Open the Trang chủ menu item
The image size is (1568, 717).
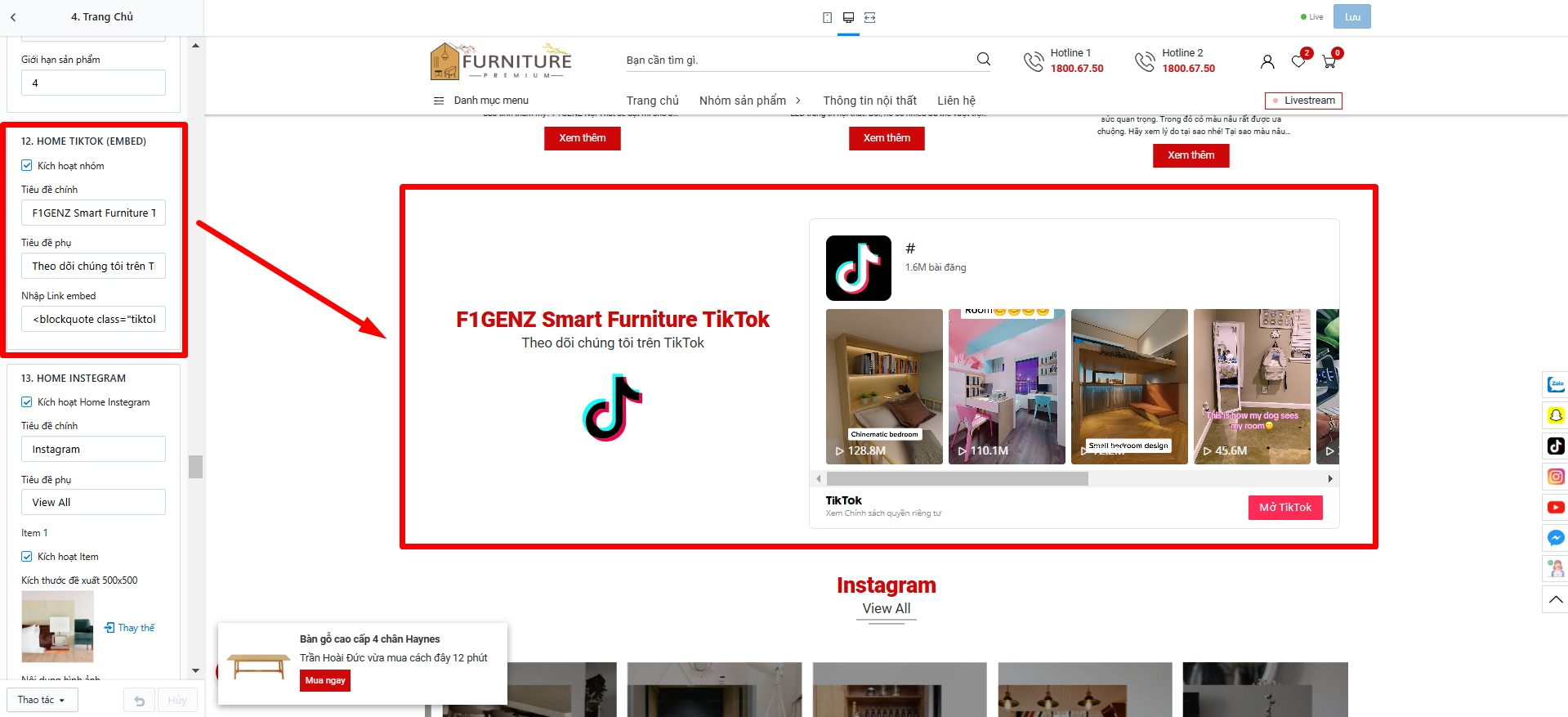(653, 101)
